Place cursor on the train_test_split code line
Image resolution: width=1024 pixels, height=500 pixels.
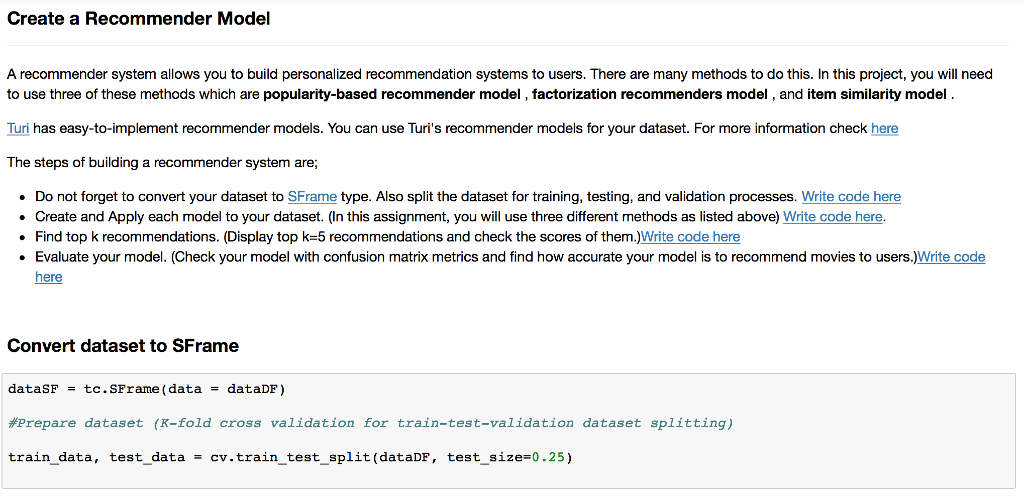290,457
